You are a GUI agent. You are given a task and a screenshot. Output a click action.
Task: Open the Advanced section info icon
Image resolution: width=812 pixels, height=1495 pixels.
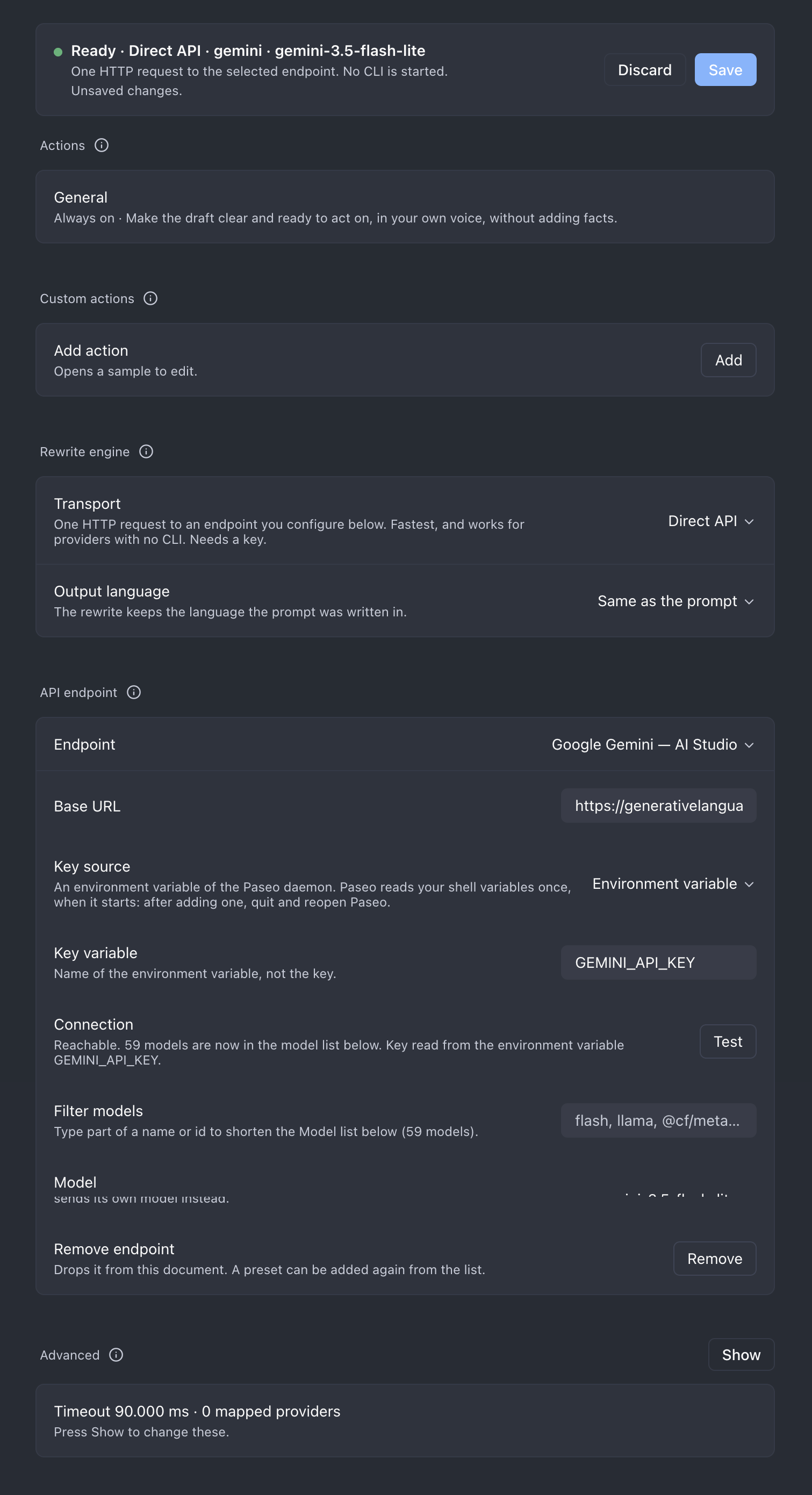[116, 1355]
